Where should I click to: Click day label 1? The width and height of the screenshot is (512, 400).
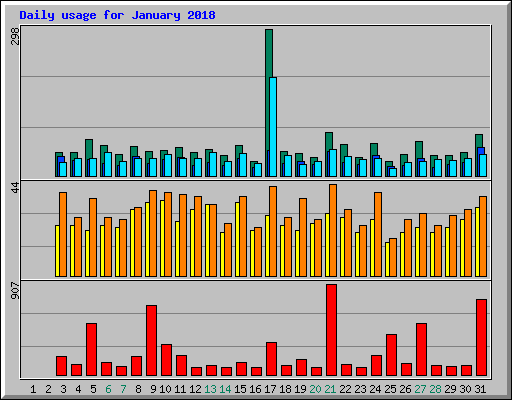tap(33, 389)
